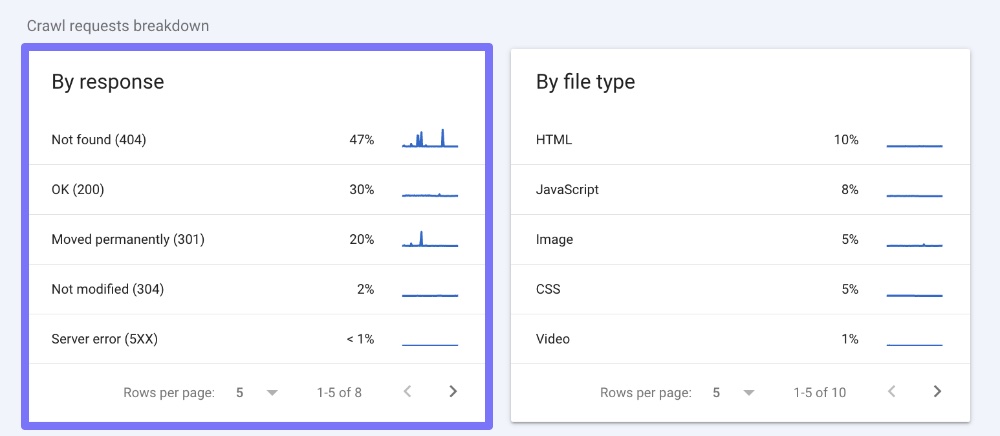Open the Image file type row

740,240
